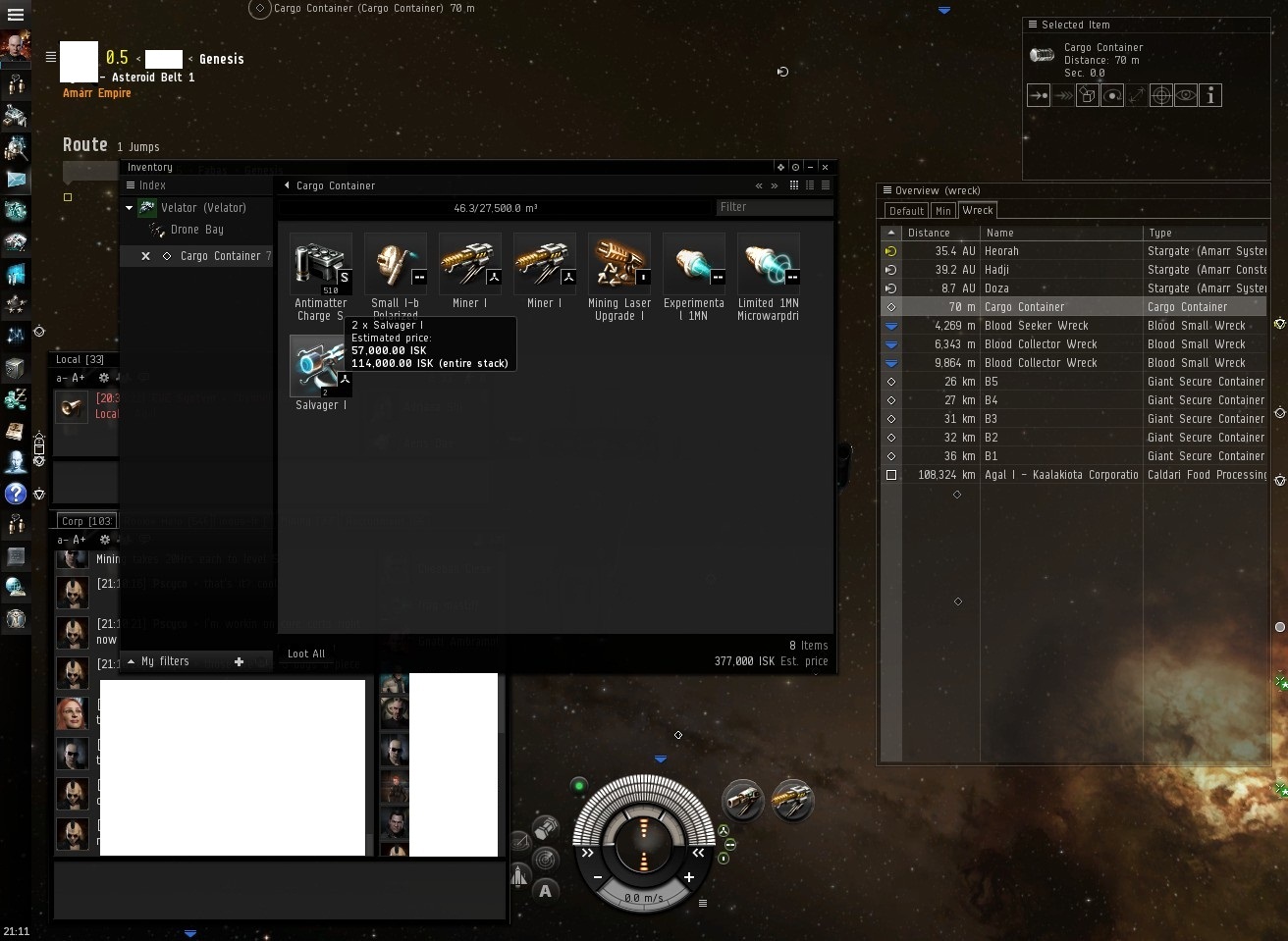Screen dimensions: 1288x941
Task: Switch inventory to list view
Action: (x=826, y=185)
